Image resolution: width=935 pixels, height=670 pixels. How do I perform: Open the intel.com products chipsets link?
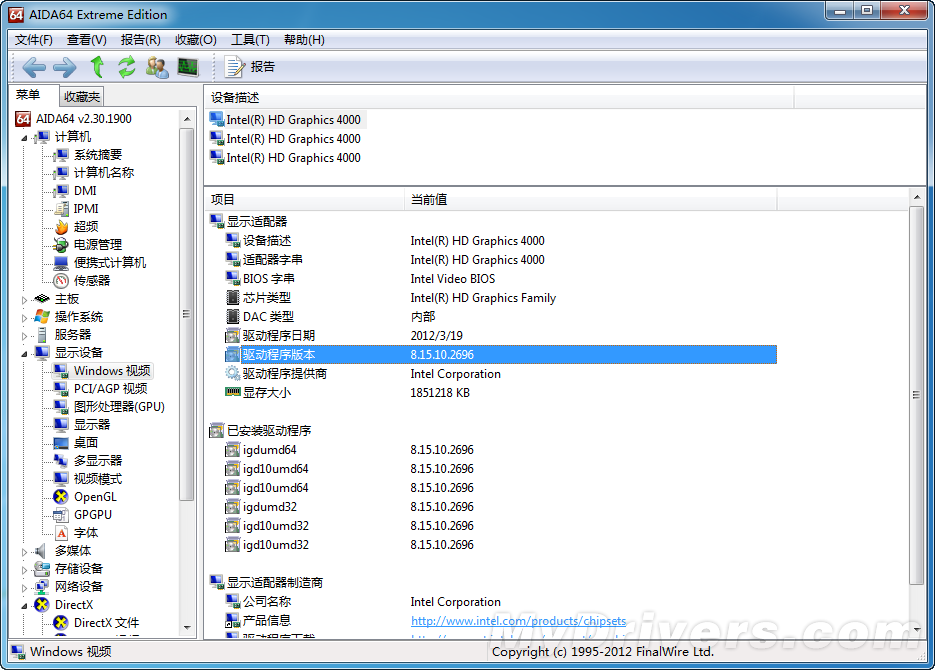(x=518, y=621)
